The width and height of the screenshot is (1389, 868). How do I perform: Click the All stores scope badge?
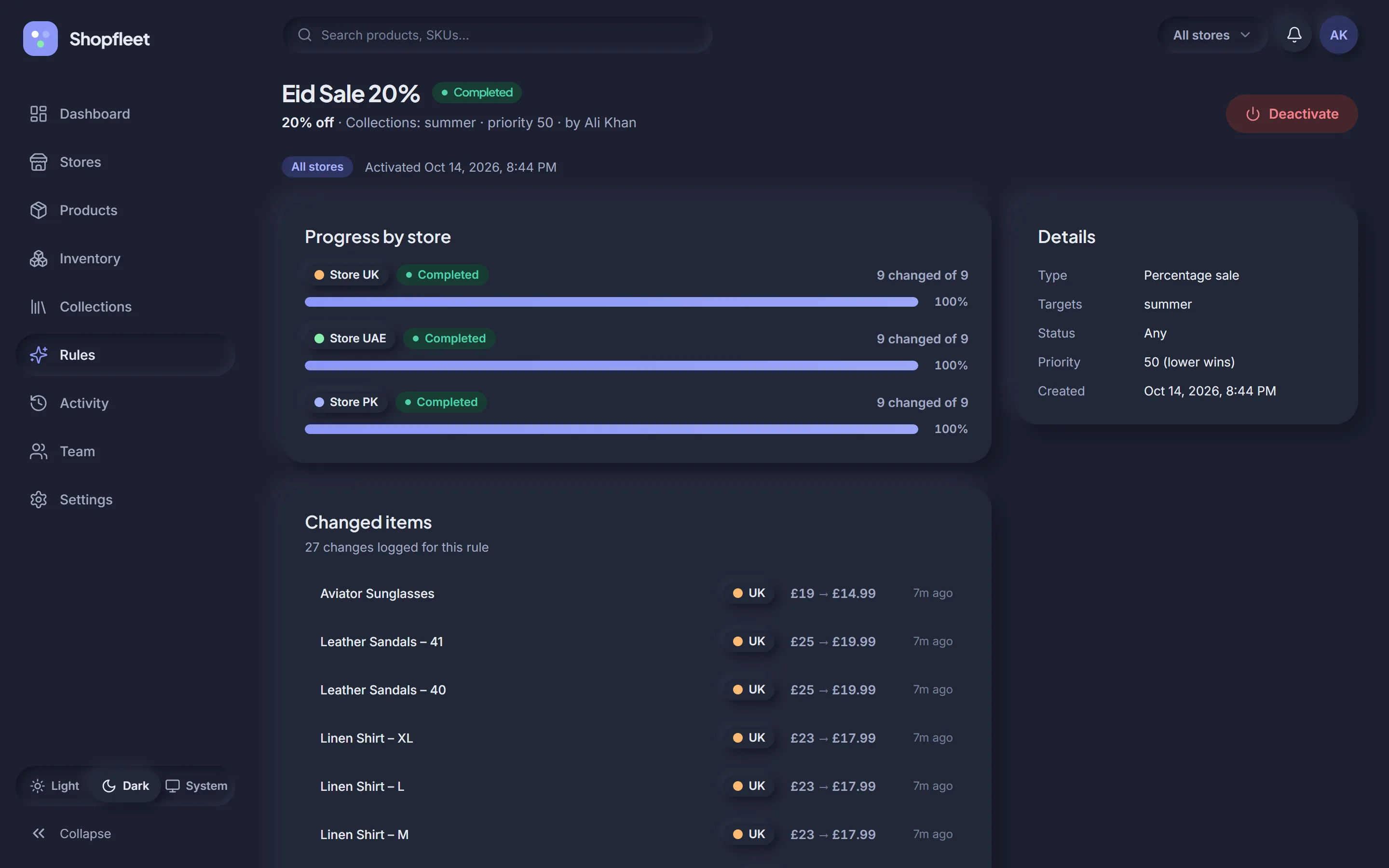[317, 167]
